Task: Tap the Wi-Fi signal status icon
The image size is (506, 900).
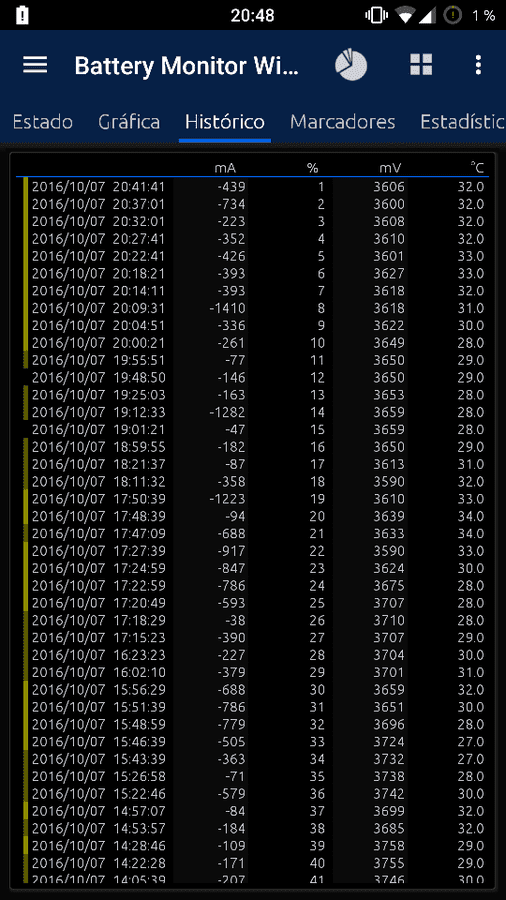Action: point(404,15)
